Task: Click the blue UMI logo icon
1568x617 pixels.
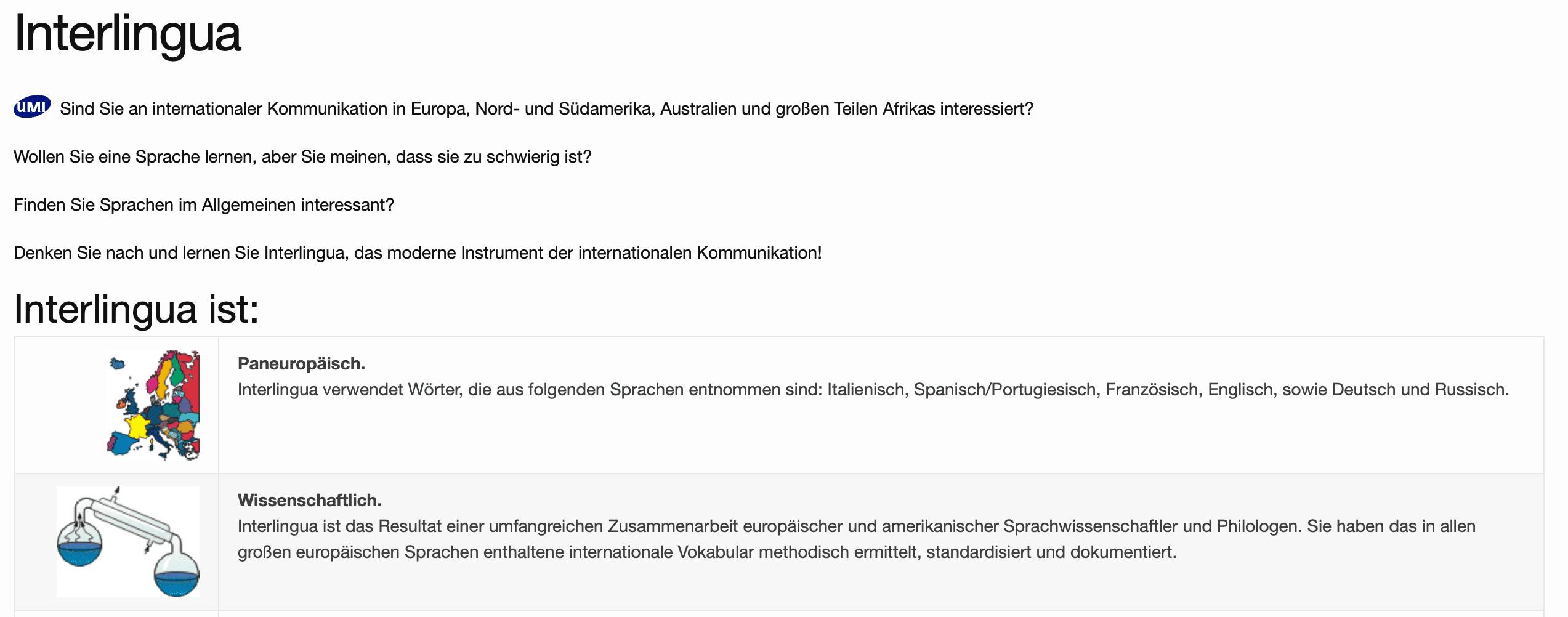Action: 32,107
